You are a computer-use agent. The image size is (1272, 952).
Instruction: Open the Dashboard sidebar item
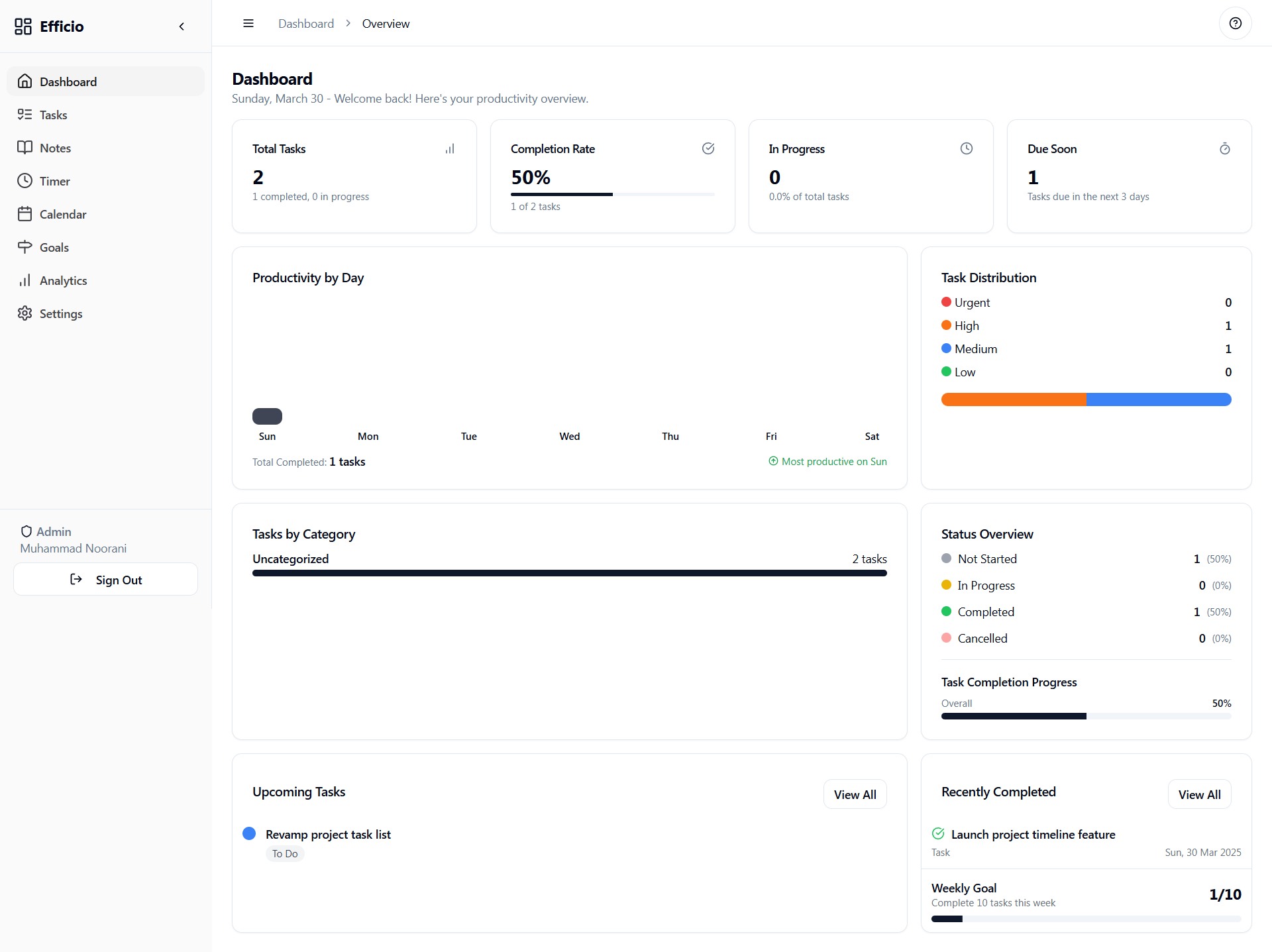[106, 81]
